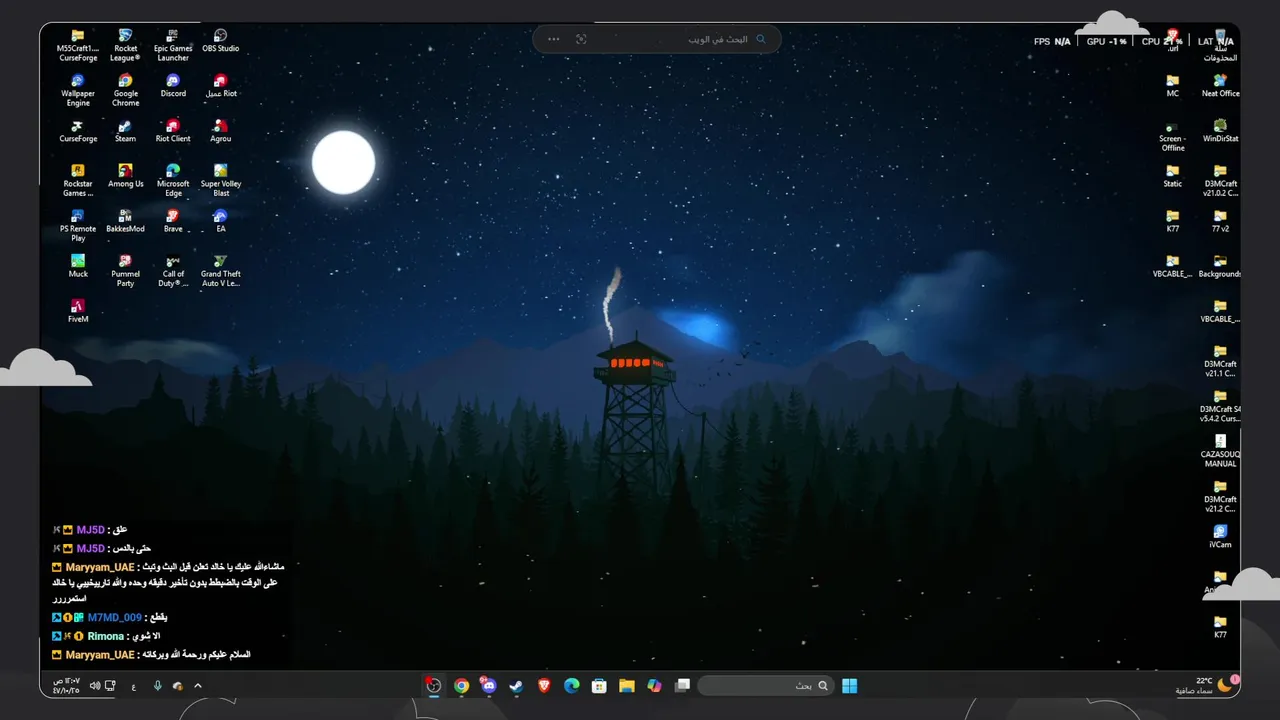Open the Wallpaper Engine desktop shortcut
Viewport: 1280px width, 720px height.
[x=78, y=90]
